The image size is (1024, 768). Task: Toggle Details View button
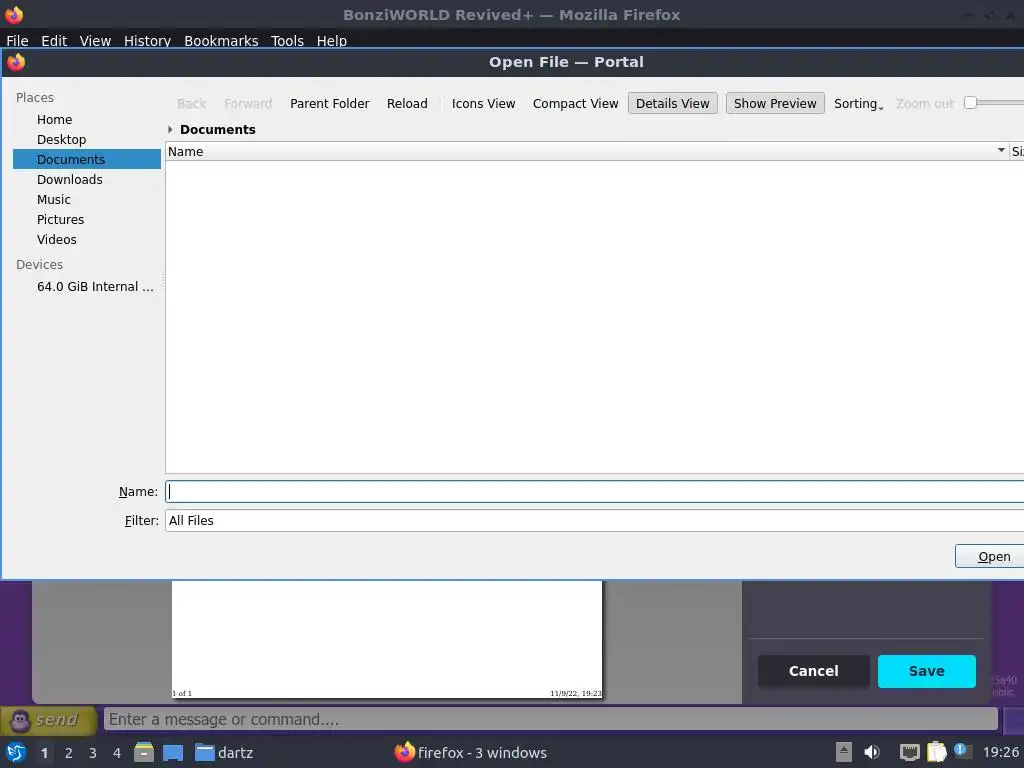point(673,103)
